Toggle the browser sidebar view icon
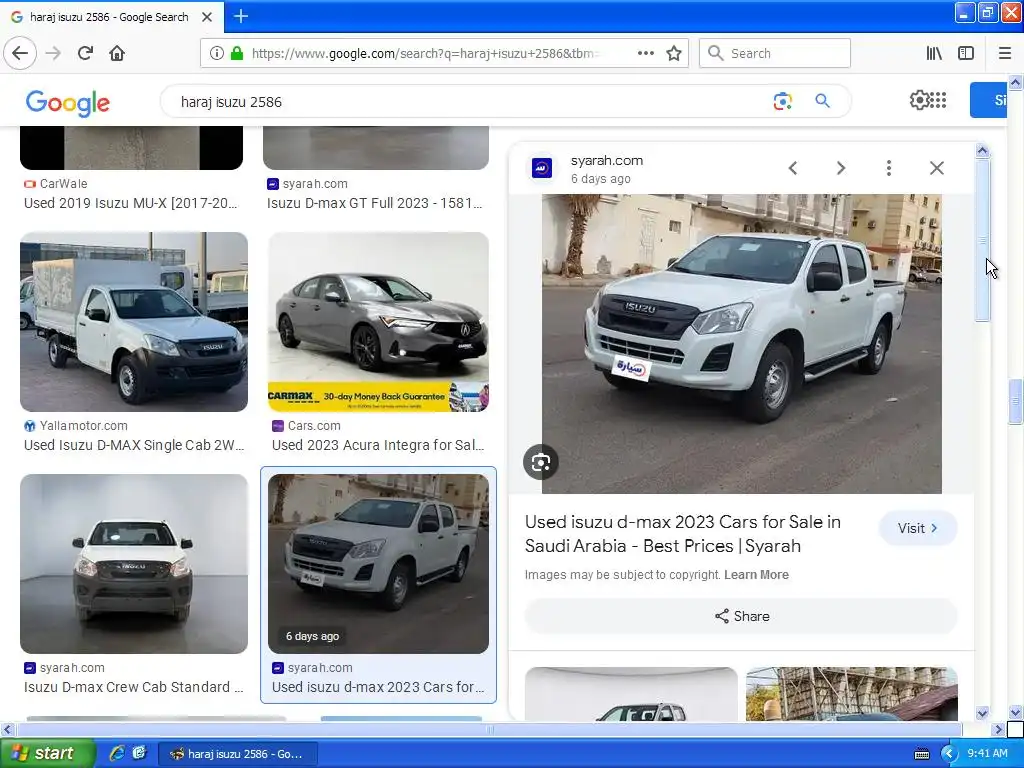 point(966,53)
